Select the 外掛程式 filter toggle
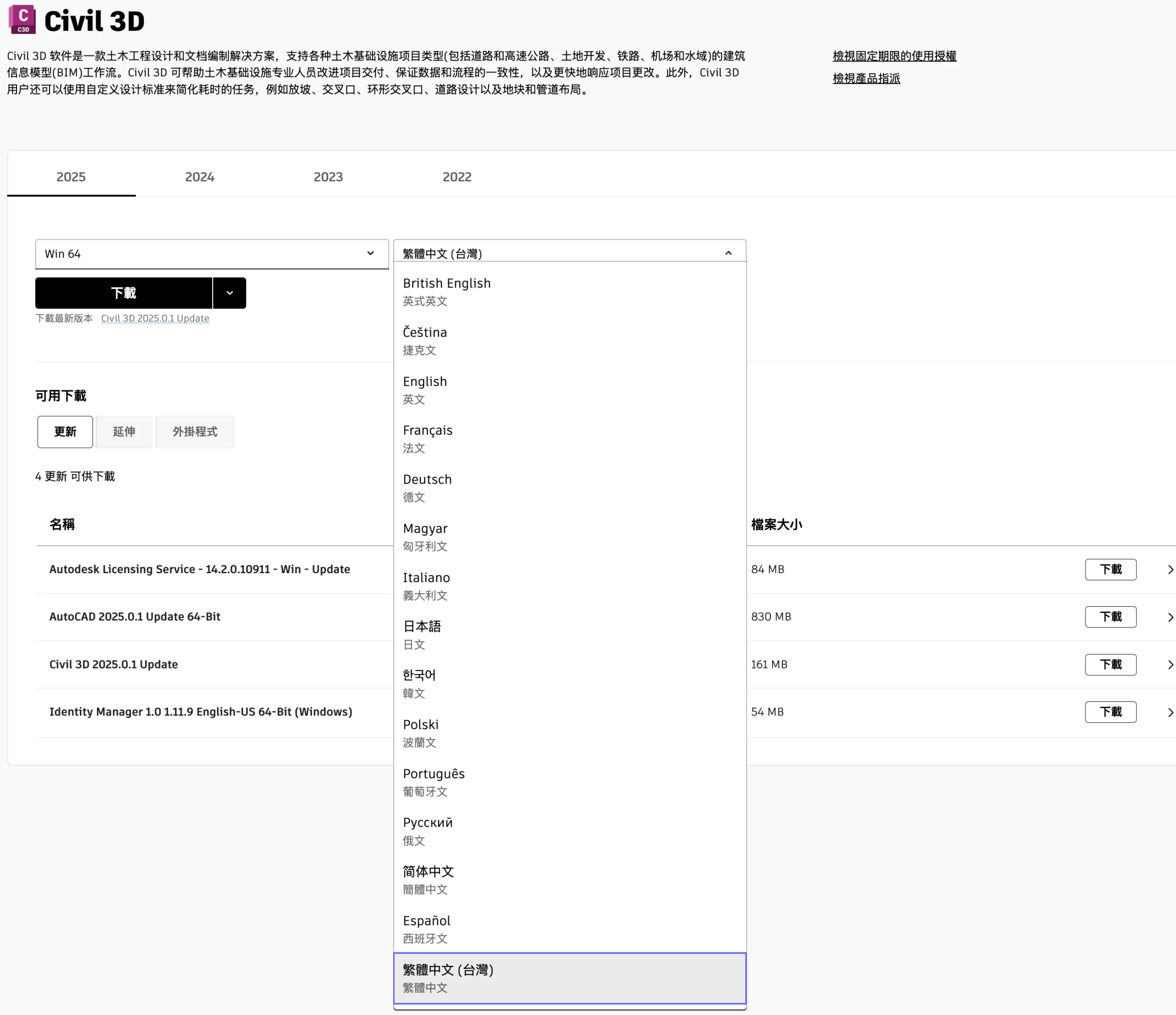Image resolution: width=1176 pixels, height=1015 pixels. pyautogui.click(x=195, y=432)
